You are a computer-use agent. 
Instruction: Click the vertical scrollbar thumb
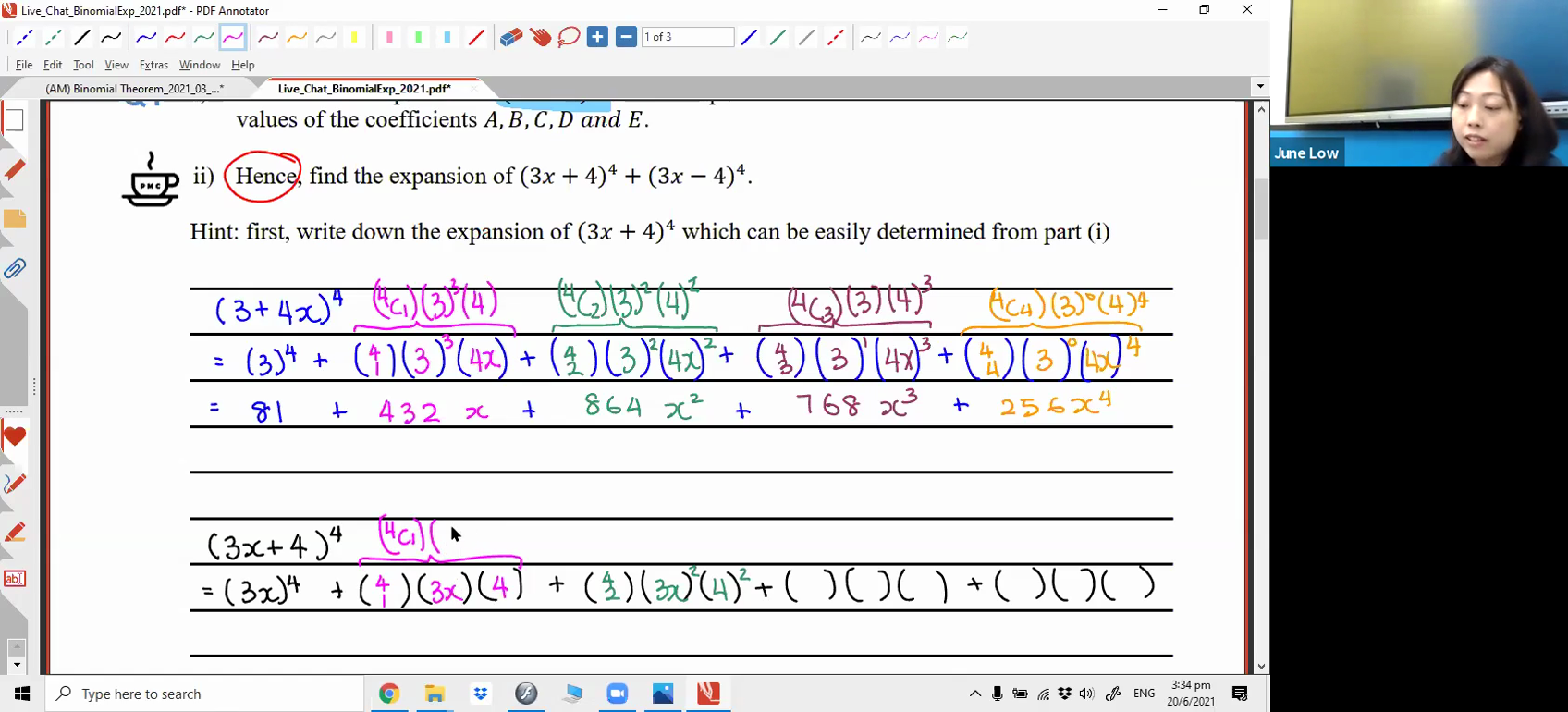click(x=1261, y=209)
